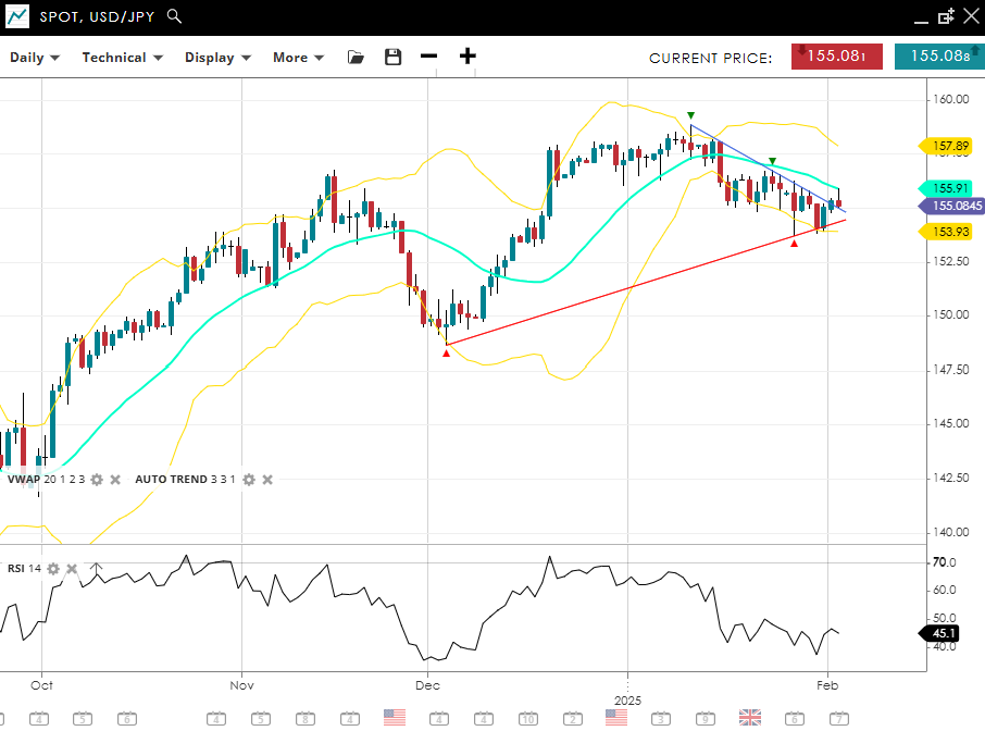Open the More menu
Viewport: 985px width, 731px height.
point(298,57)
